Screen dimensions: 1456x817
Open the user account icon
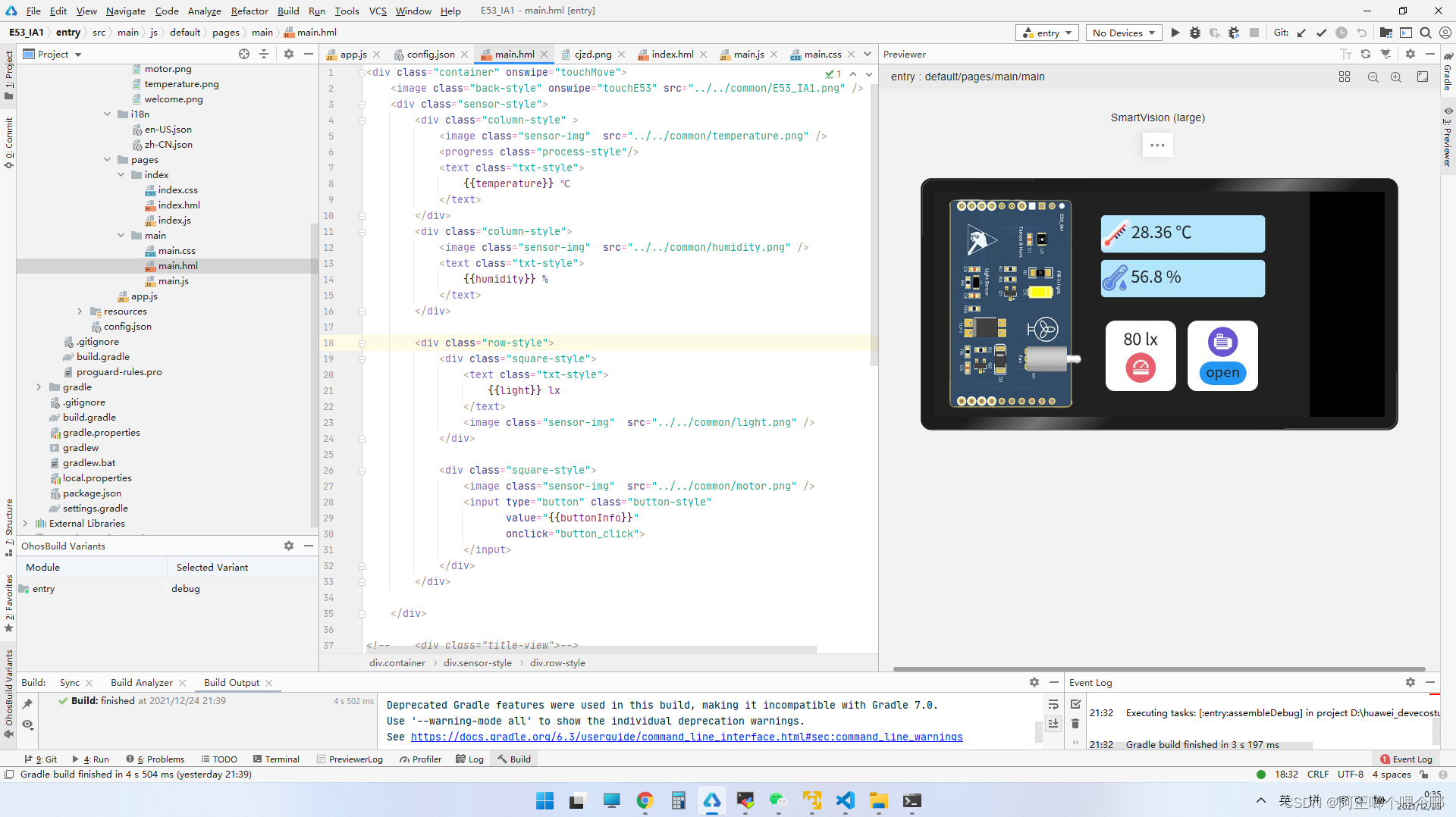(x=1445, y=33)
